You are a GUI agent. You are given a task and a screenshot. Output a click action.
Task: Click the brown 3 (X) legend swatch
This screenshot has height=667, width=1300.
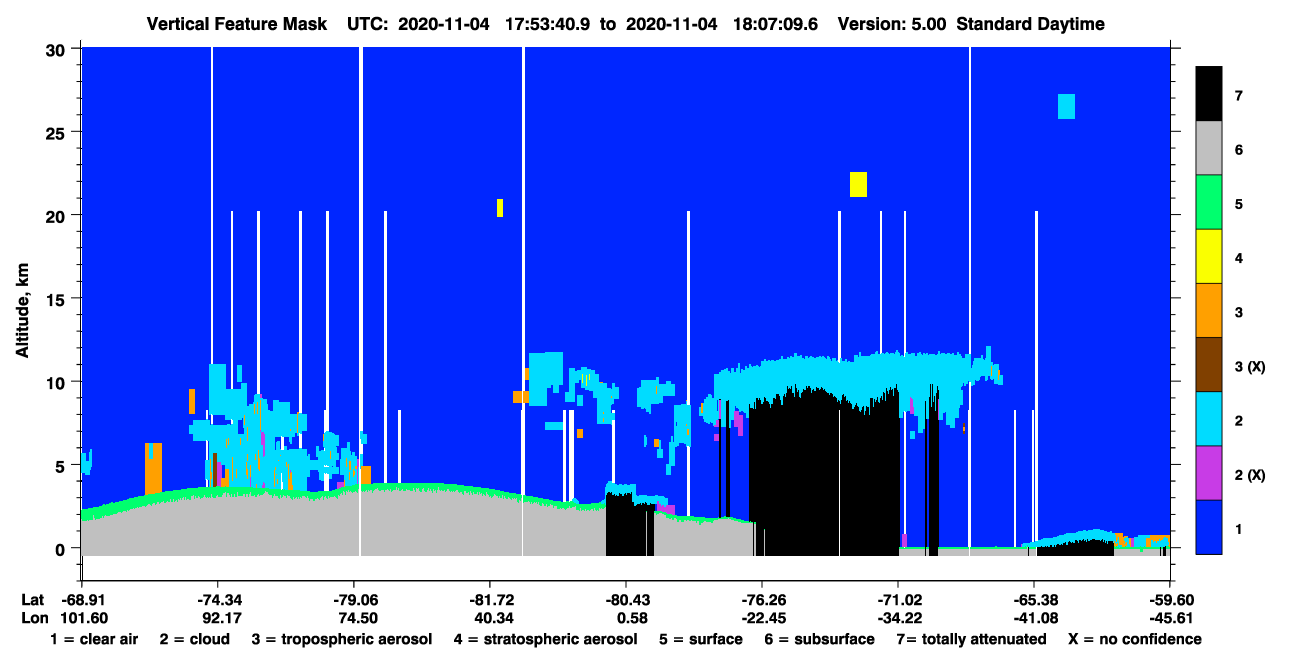tap(1209, 365)
